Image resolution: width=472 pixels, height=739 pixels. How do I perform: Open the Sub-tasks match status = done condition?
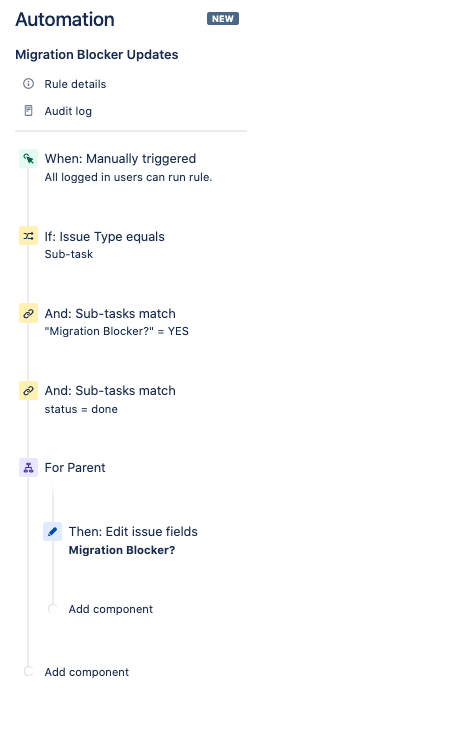(110, 399)
